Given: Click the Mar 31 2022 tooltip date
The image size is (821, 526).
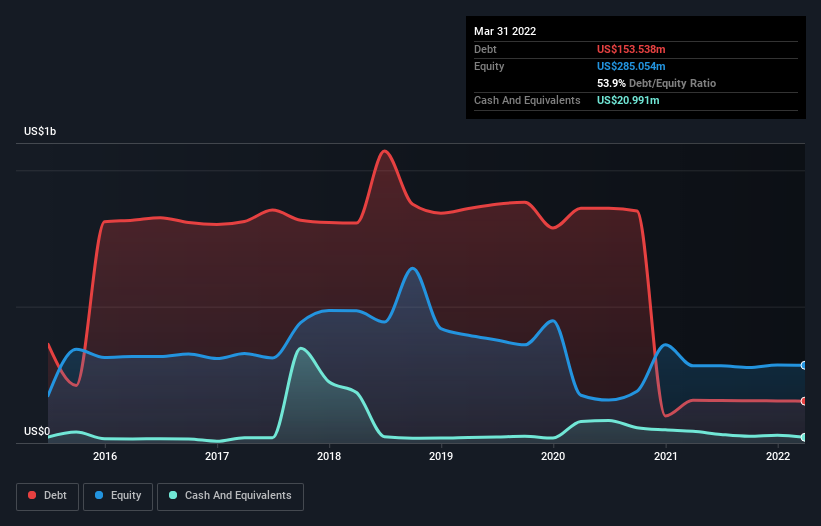Looking at the screenshot, I should pyautogui.click(x=505, y=31).
